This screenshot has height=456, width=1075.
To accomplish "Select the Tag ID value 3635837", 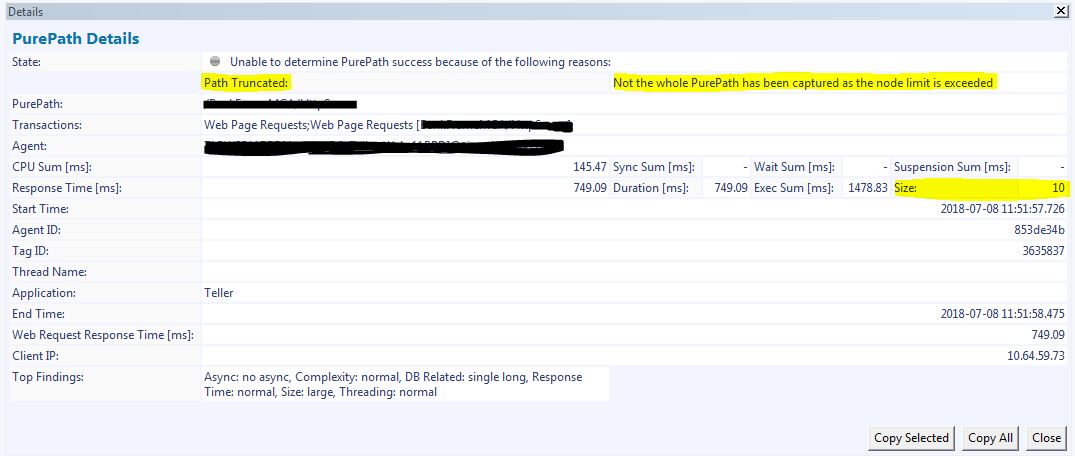I will (1043, 251).
